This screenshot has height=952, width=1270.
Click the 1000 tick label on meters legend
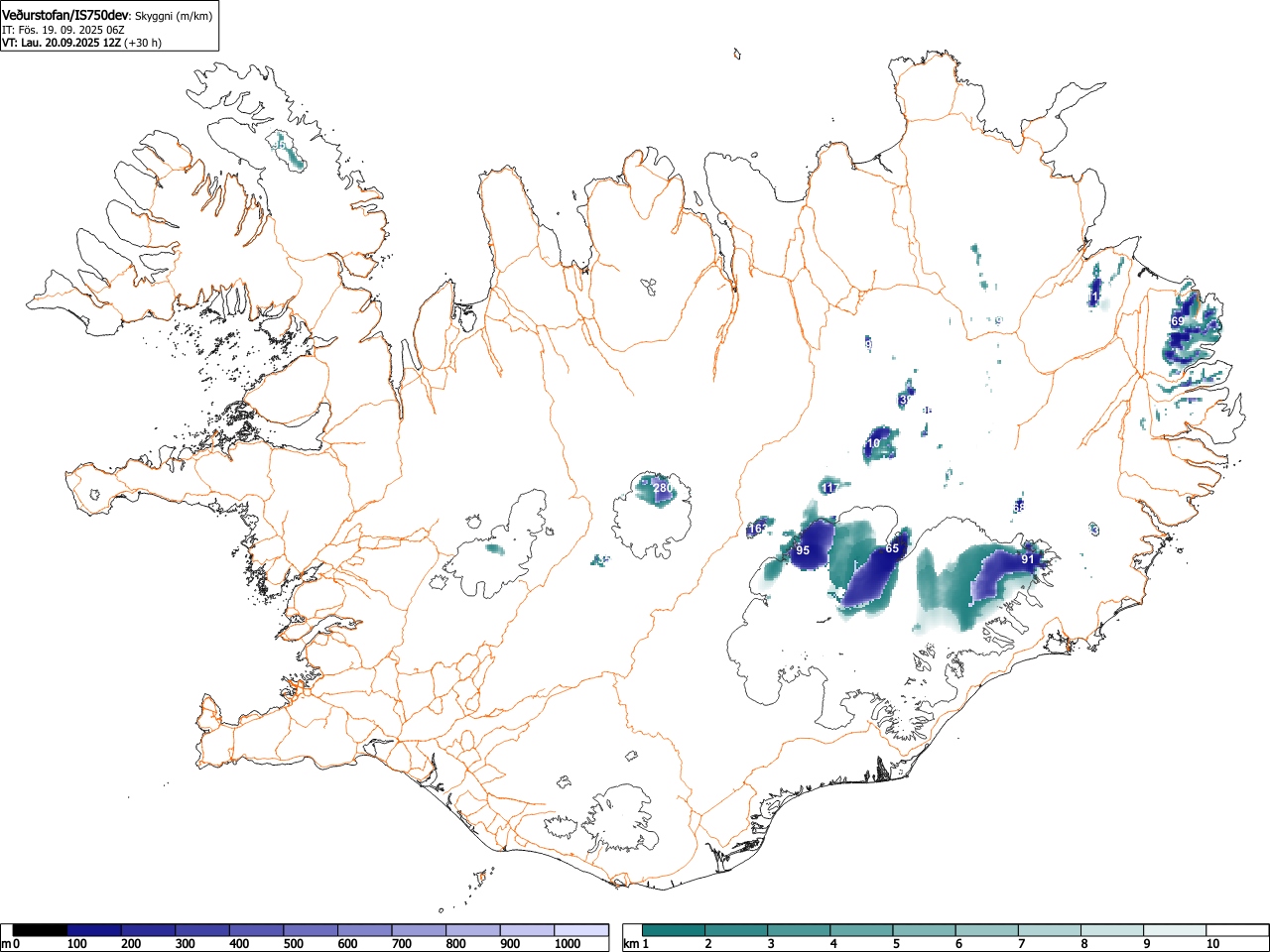pos(568,944)
